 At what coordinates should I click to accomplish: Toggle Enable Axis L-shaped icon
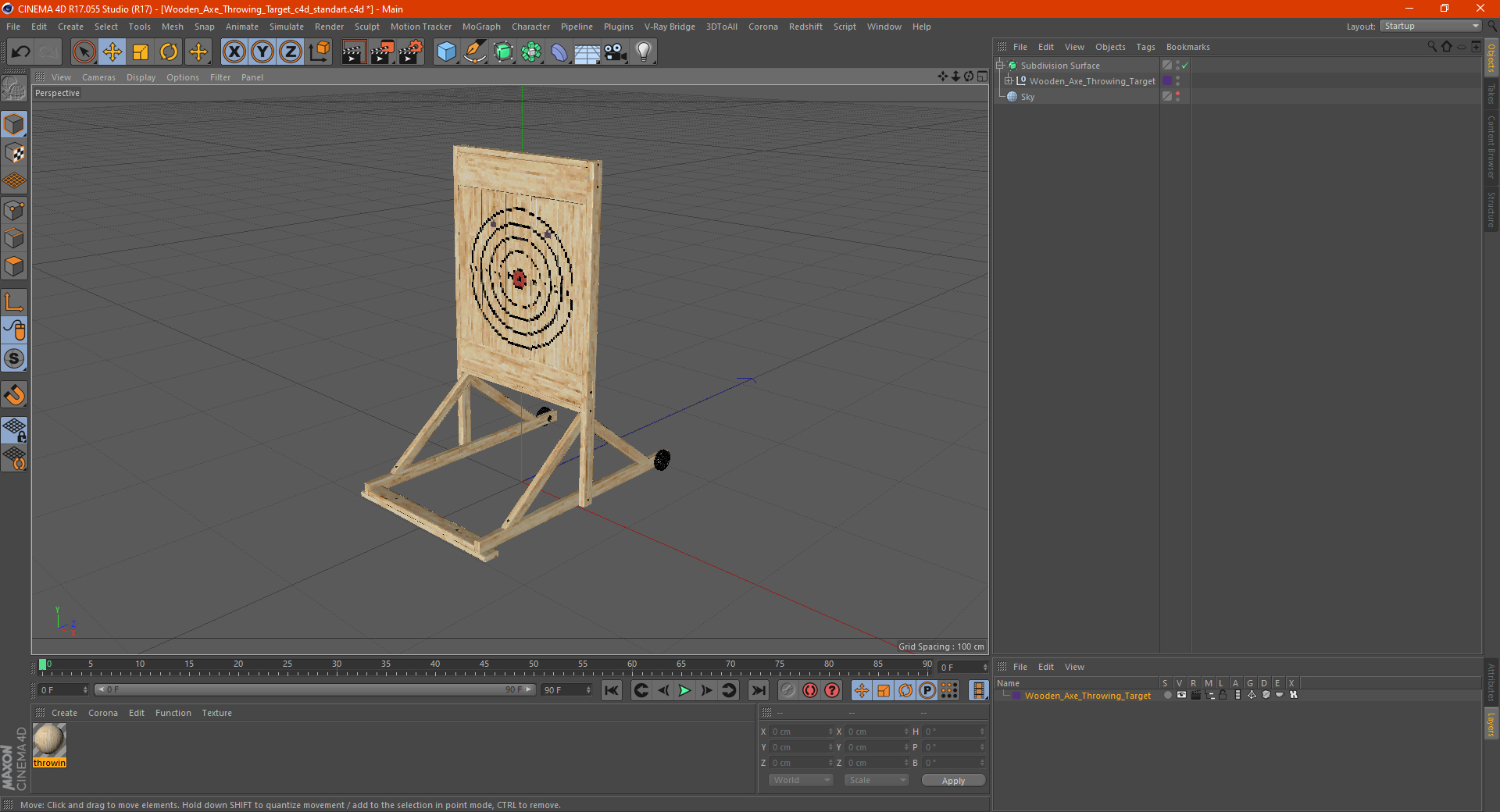14,302
